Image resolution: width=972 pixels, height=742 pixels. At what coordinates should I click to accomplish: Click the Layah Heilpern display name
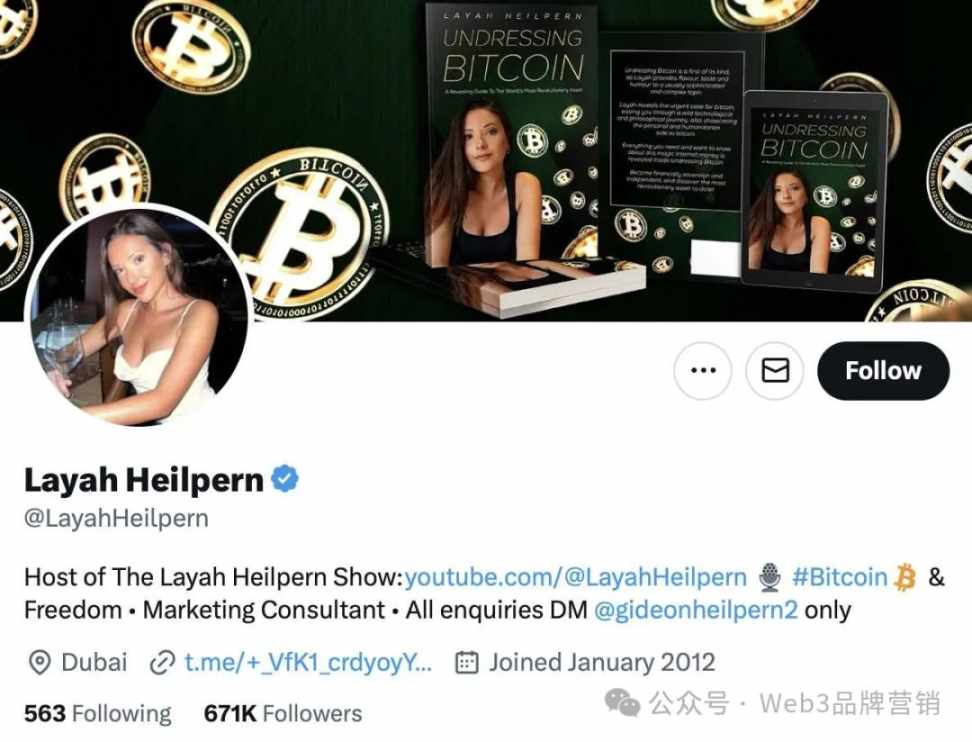[144, 480]
